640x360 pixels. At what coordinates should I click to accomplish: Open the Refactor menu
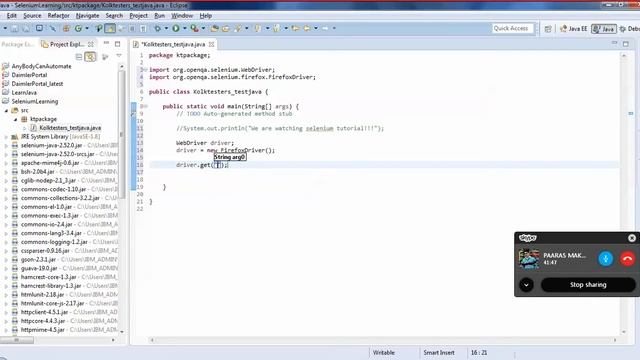tap(58, 16)
